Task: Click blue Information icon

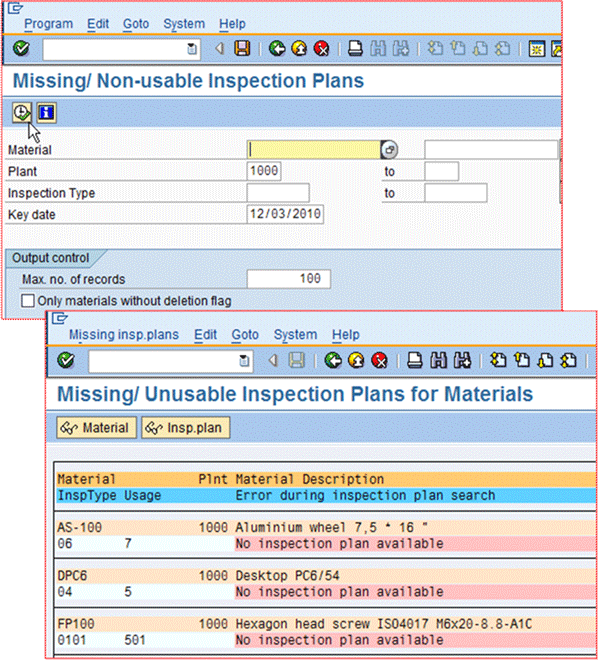Action: click(x=46, y=113)
